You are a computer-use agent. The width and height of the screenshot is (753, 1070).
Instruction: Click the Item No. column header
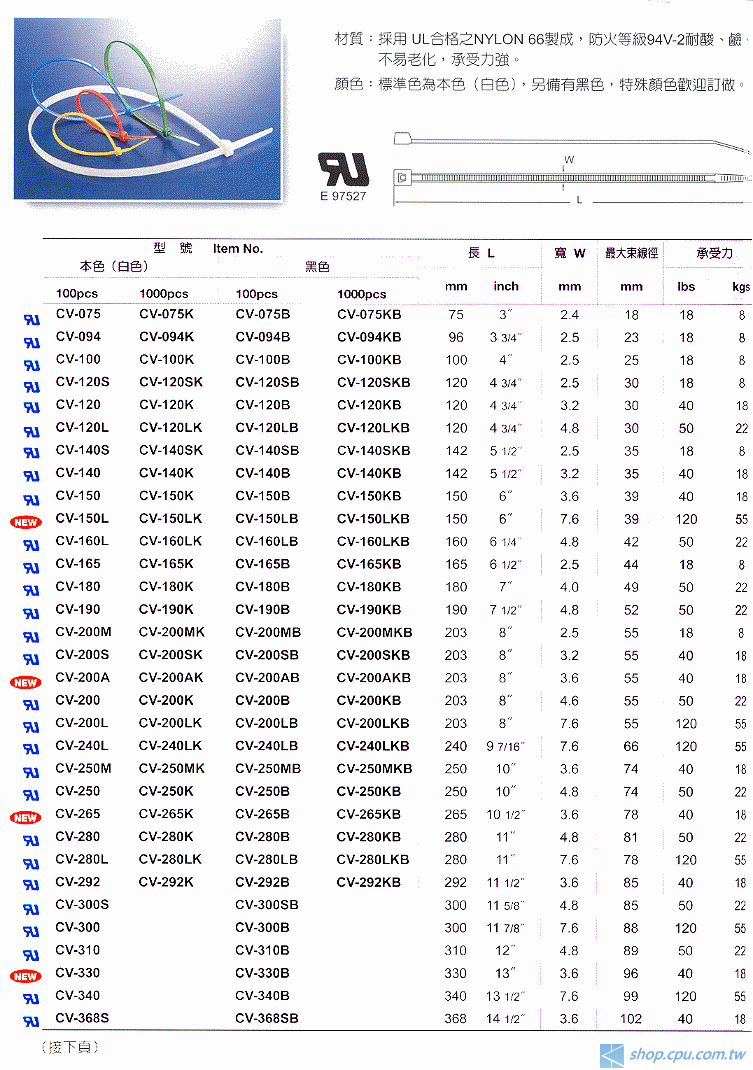(x=237, y=248)
